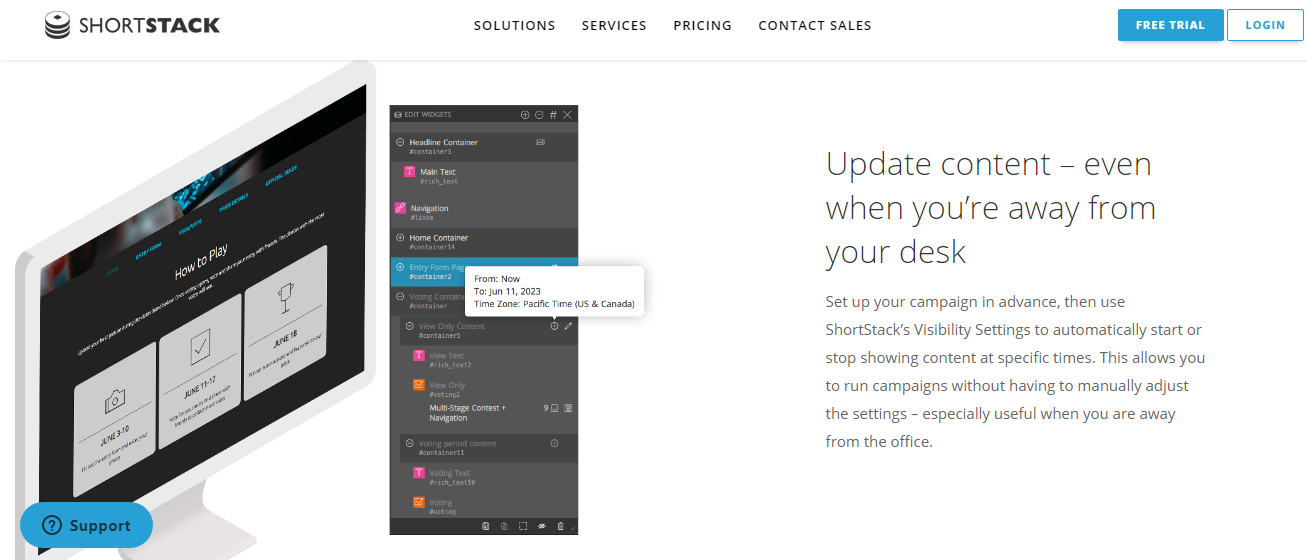Toggle the hidden-eye icon in the panel footer
The height and width of the screenshot is (560, 1307).
click(x=542, y=526)
